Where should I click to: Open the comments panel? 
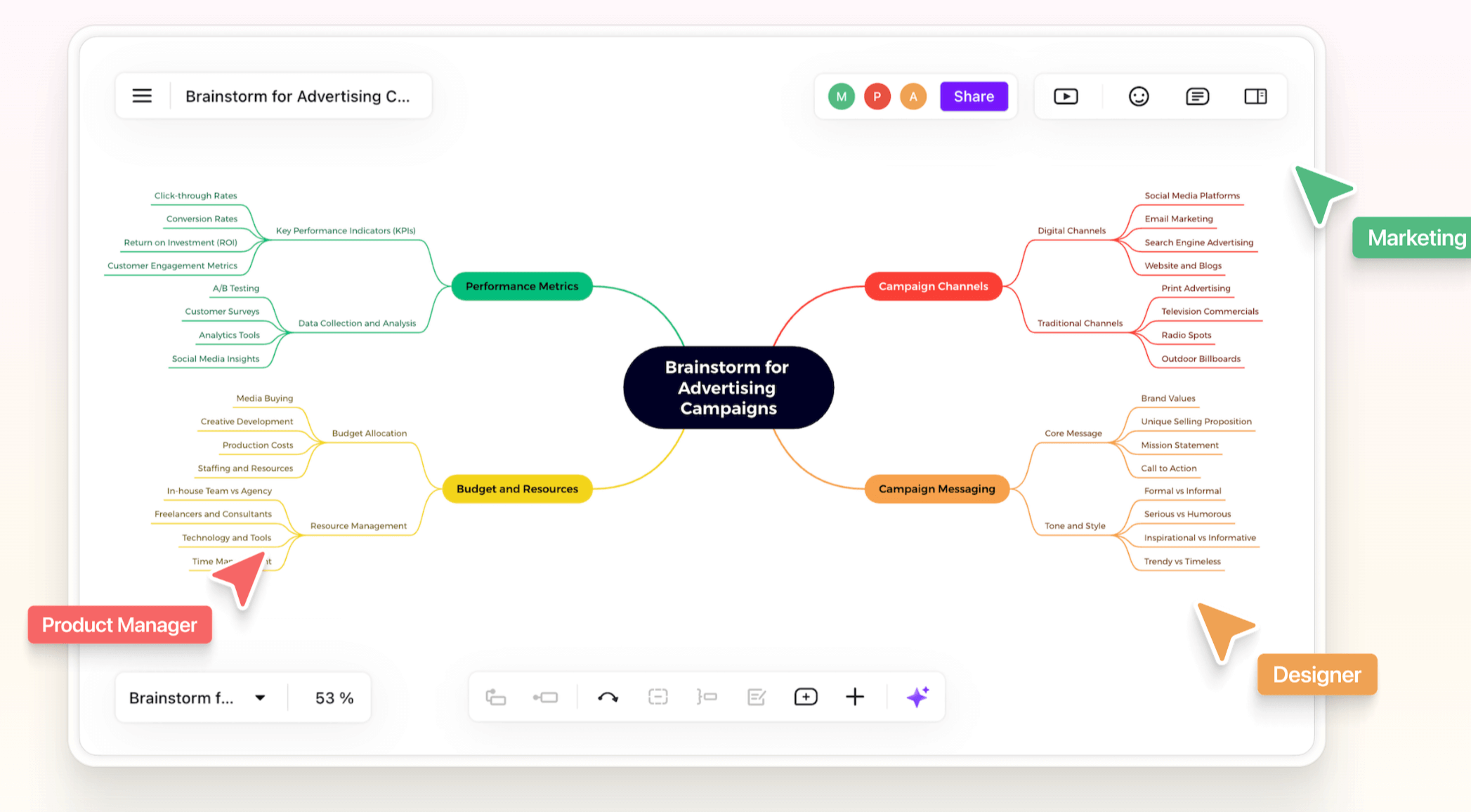(x=1196, y=96)
